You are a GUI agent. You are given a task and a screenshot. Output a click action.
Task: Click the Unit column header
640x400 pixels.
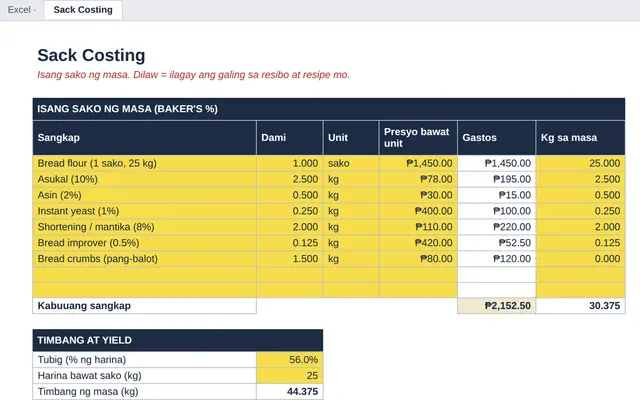point(351,138)
